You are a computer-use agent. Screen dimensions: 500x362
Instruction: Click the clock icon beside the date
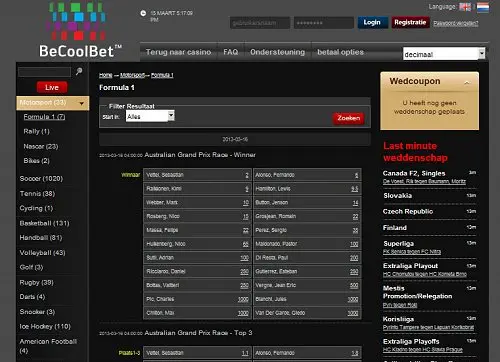click(143, 13)
